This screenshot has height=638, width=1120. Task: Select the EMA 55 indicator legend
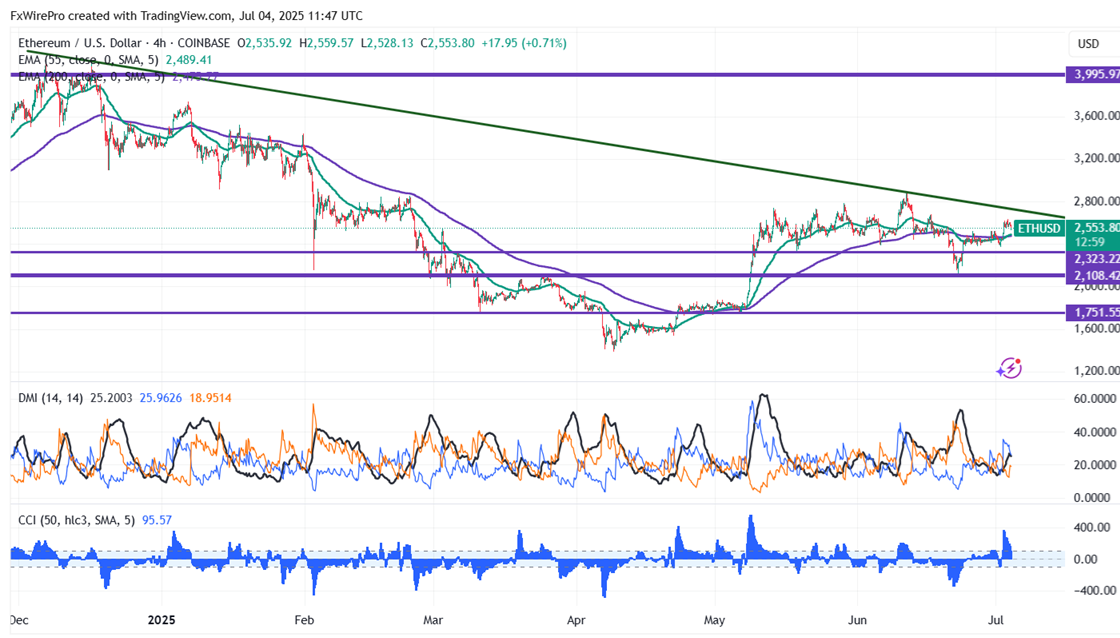pyautogui.click(x=89, y=60)
